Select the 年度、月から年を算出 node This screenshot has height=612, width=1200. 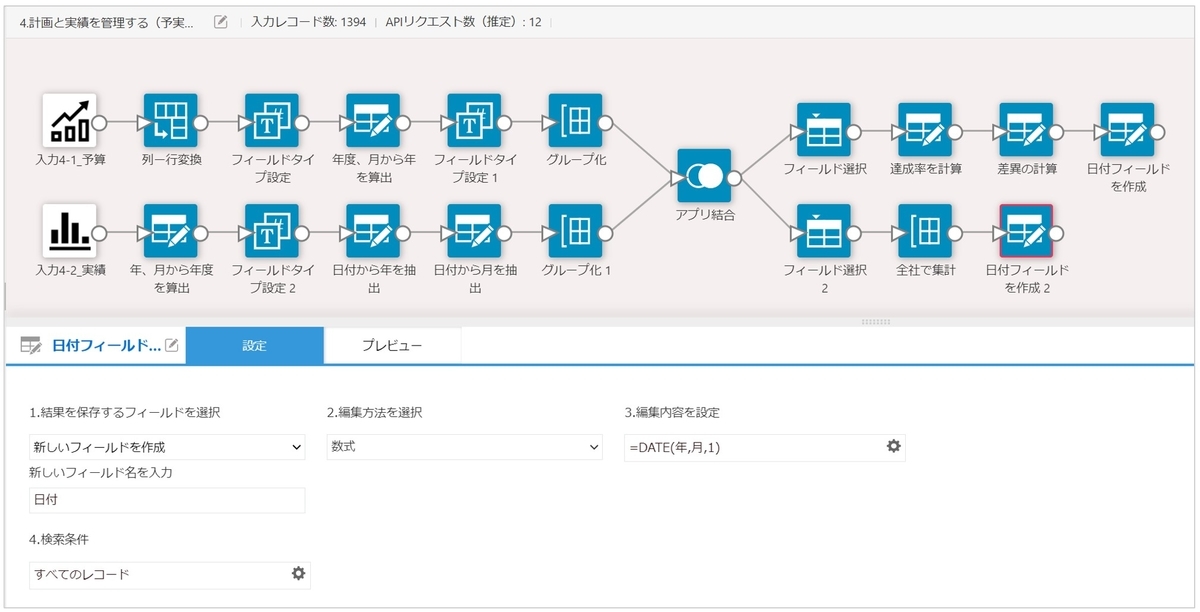[x=372, y=120]
